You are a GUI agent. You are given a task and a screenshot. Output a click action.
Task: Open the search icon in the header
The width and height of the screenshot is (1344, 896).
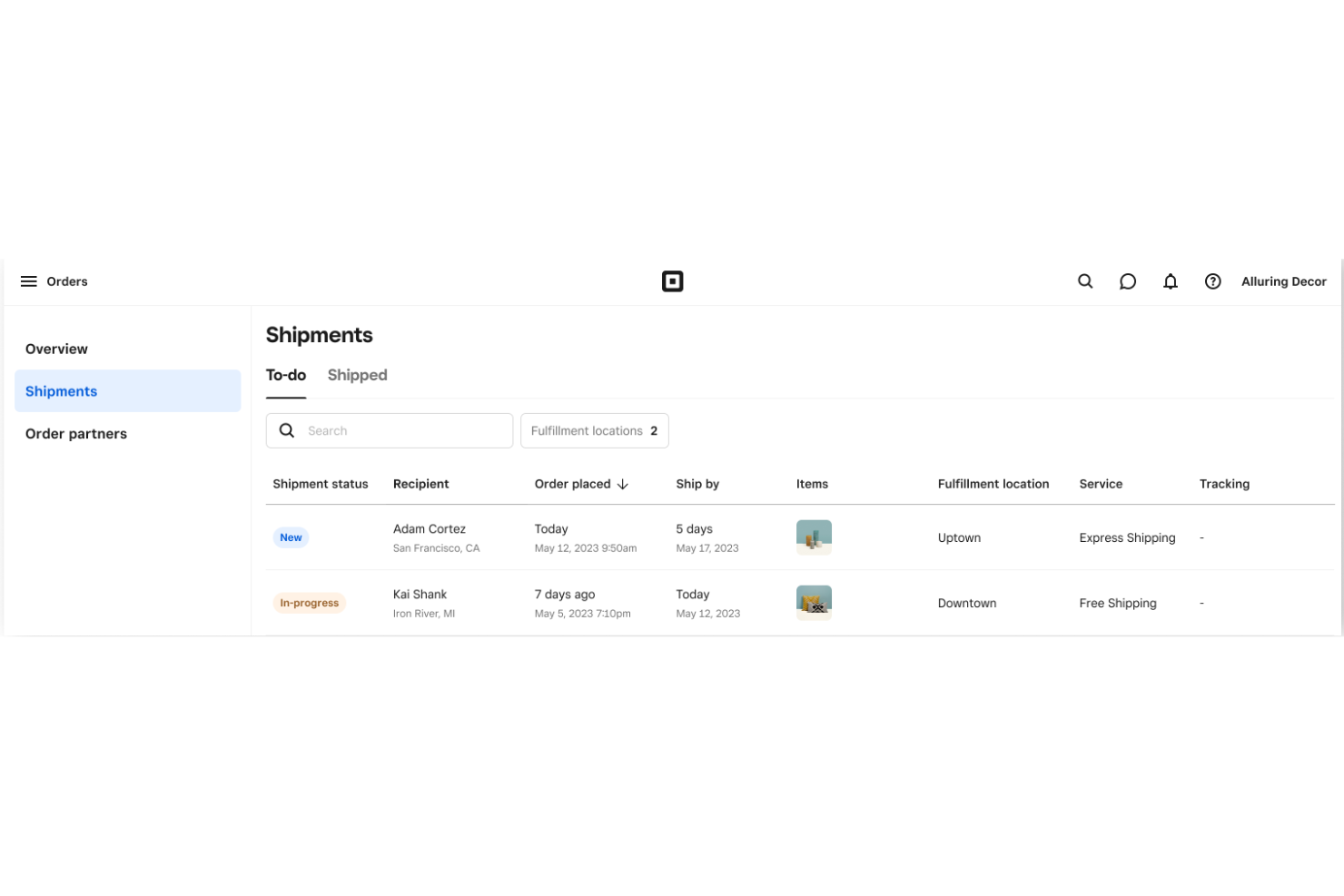tap(1085, 281)
